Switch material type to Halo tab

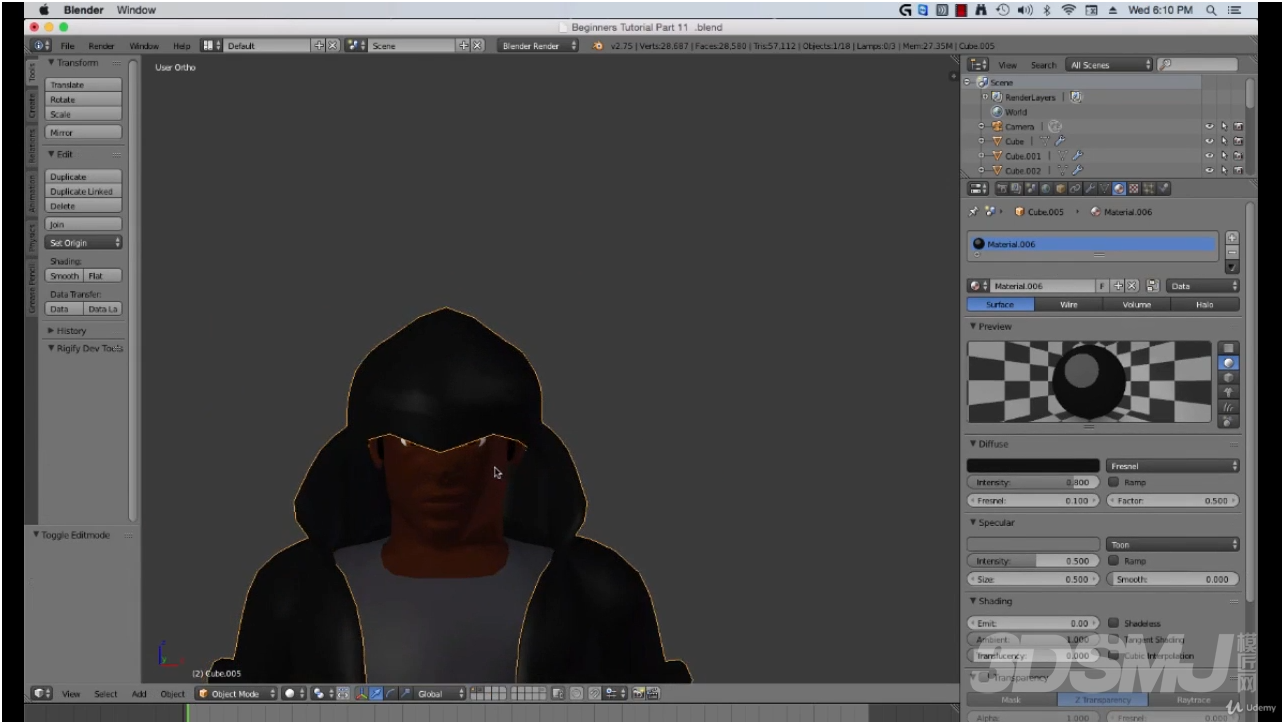[x=1205, y=304]
